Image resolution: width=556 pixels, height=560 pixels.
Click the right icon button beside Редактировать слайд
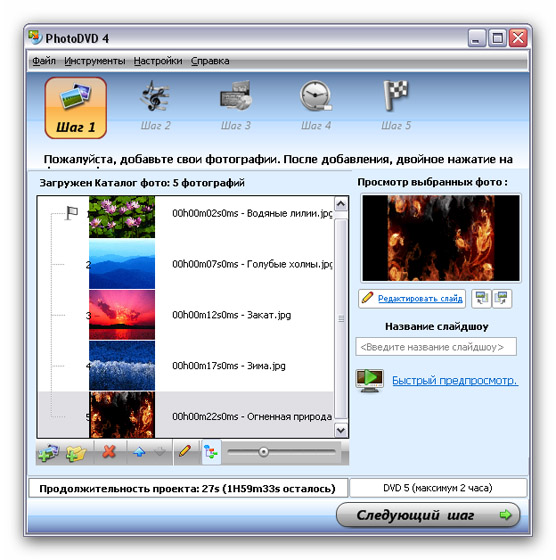(x=502, y=298)
